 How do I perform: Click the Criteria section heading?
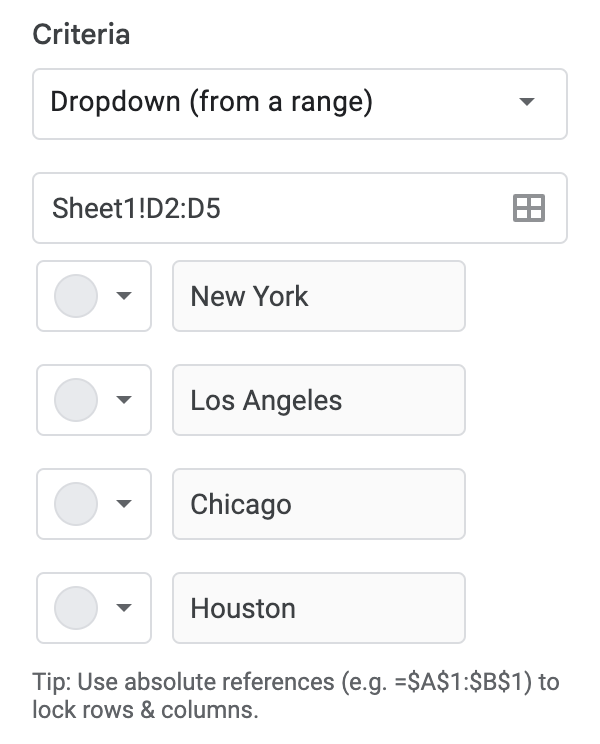(x=81, y=35)
